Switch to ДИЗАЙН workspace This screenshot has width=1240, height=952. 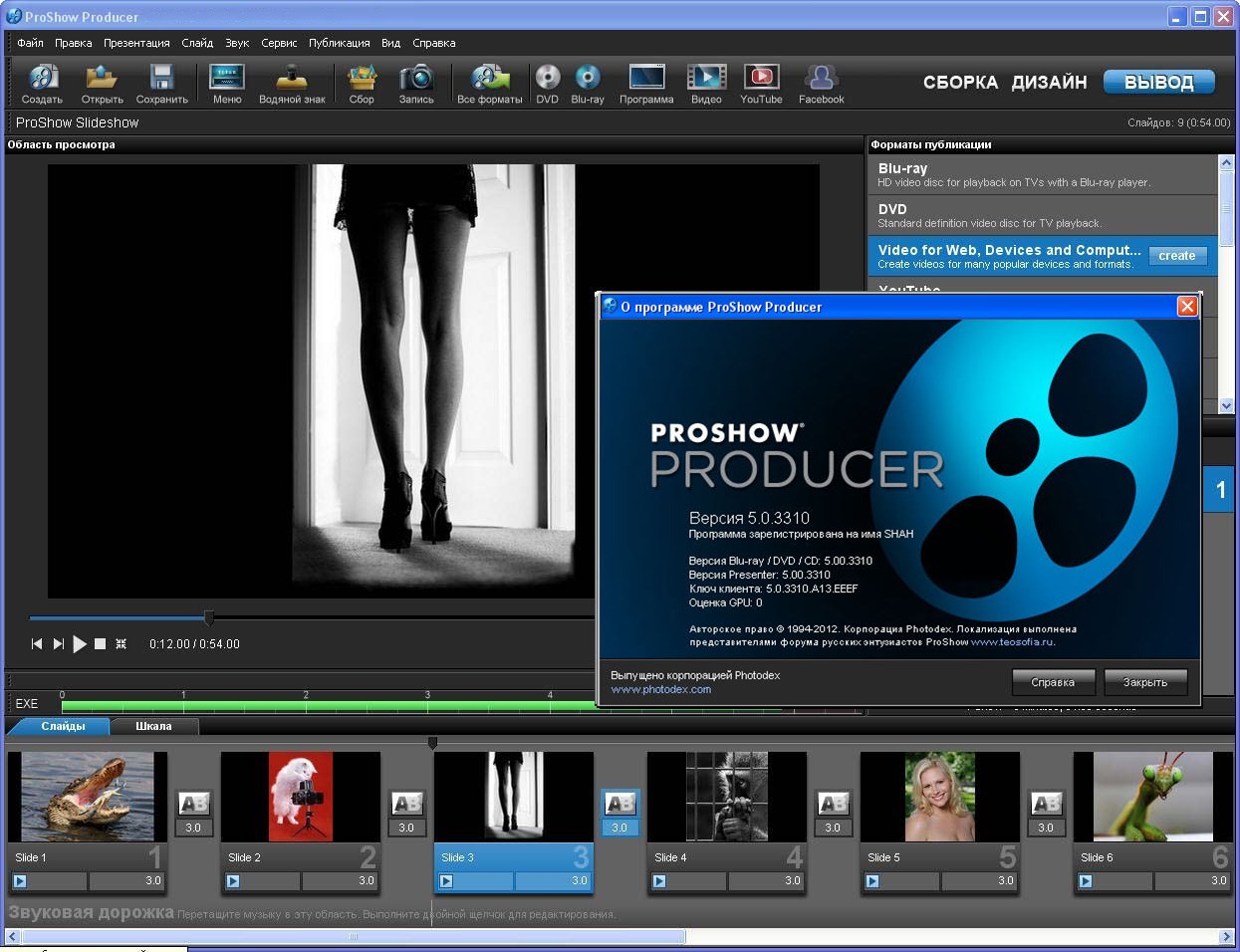click(1049, 83)
